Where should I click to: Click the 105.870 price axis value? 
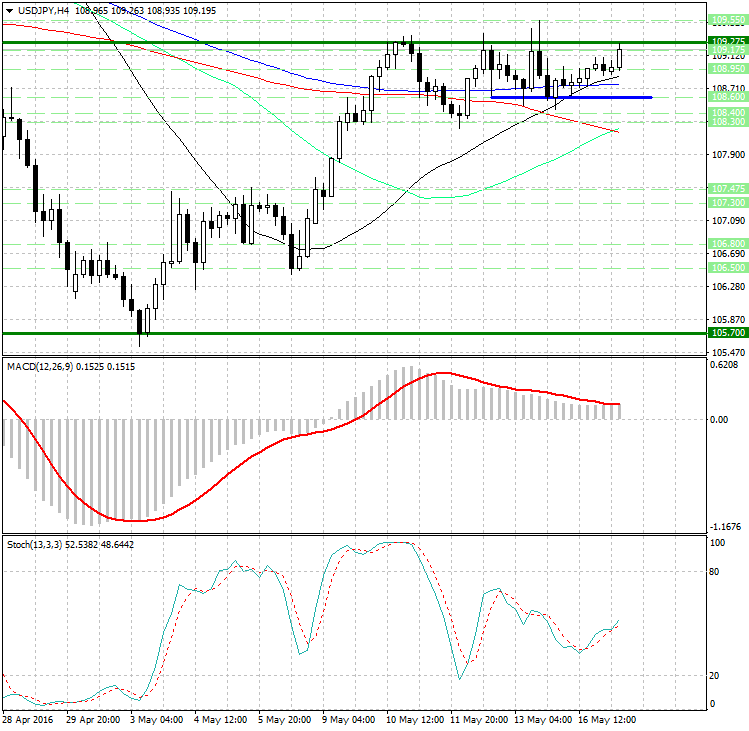pos(728,320)
